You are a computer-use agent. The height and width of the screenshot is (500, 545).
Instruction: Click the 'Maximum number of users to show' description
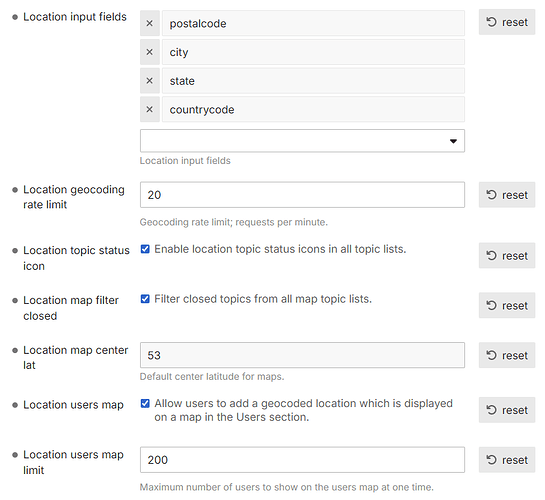[x=286, y=487]
